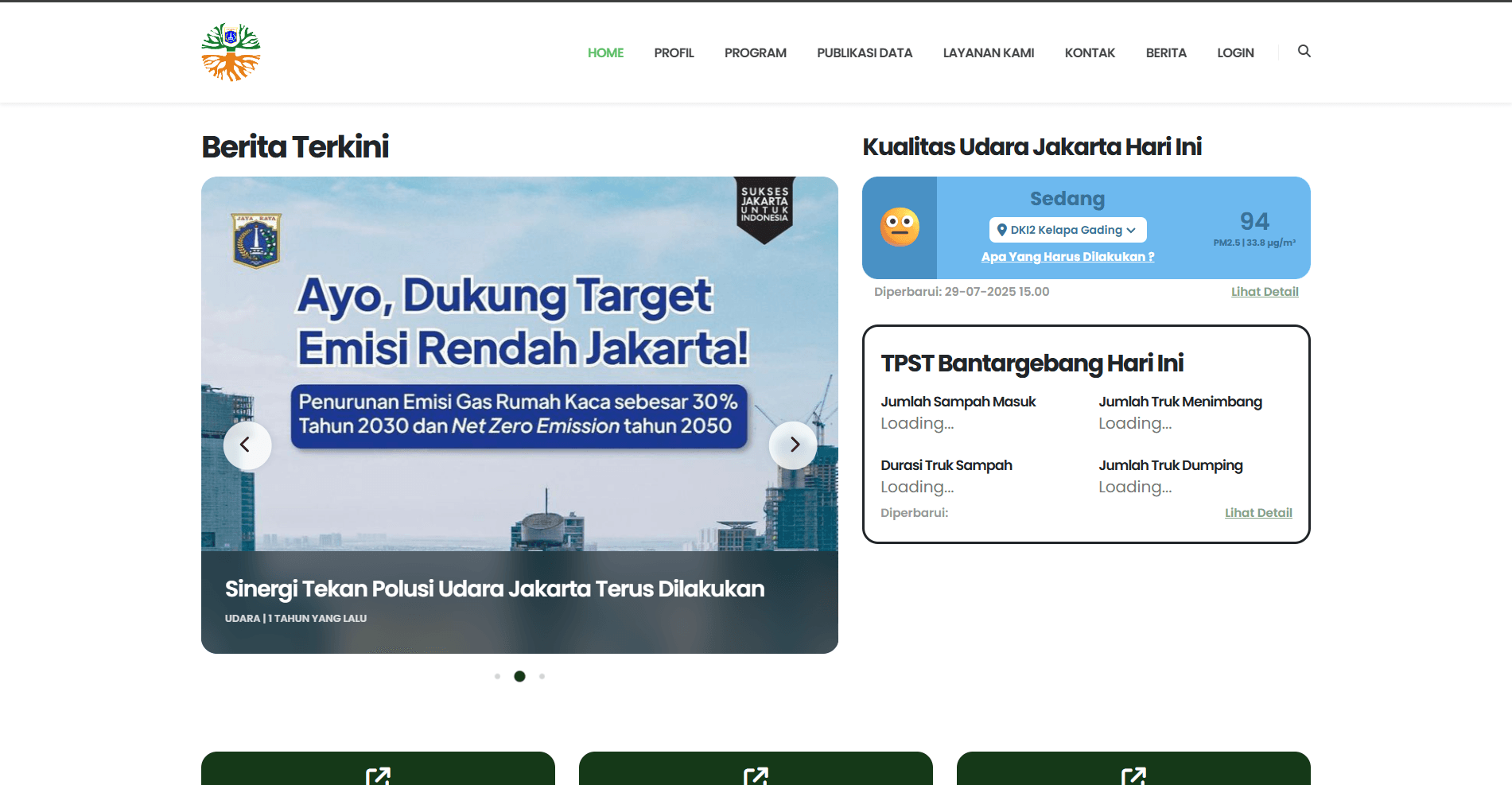Screen dimensions: 1512x785
Task: Select the third carousel pagination dot
Action: pyautogui.click(x=542, y=676)
